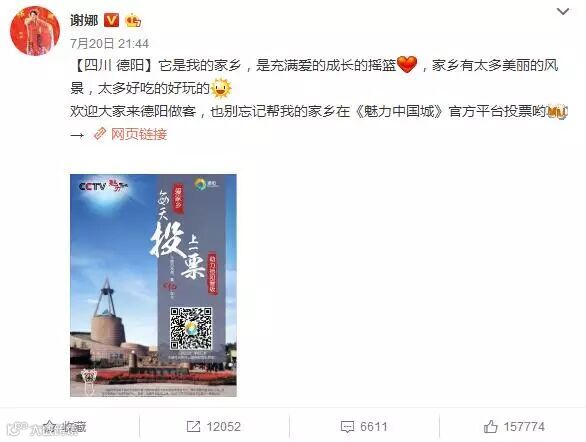Click the 谢娜 profile avatar
Image resolution: width=586 pixels, height=442 pixels.
(35, 31)
